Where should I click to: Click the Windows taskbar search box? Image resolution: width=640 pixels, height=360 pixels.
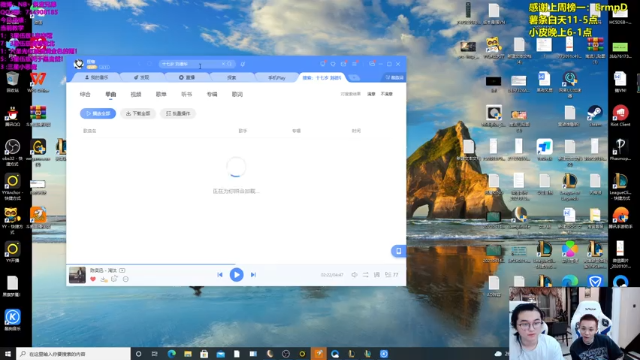point(73,354)
